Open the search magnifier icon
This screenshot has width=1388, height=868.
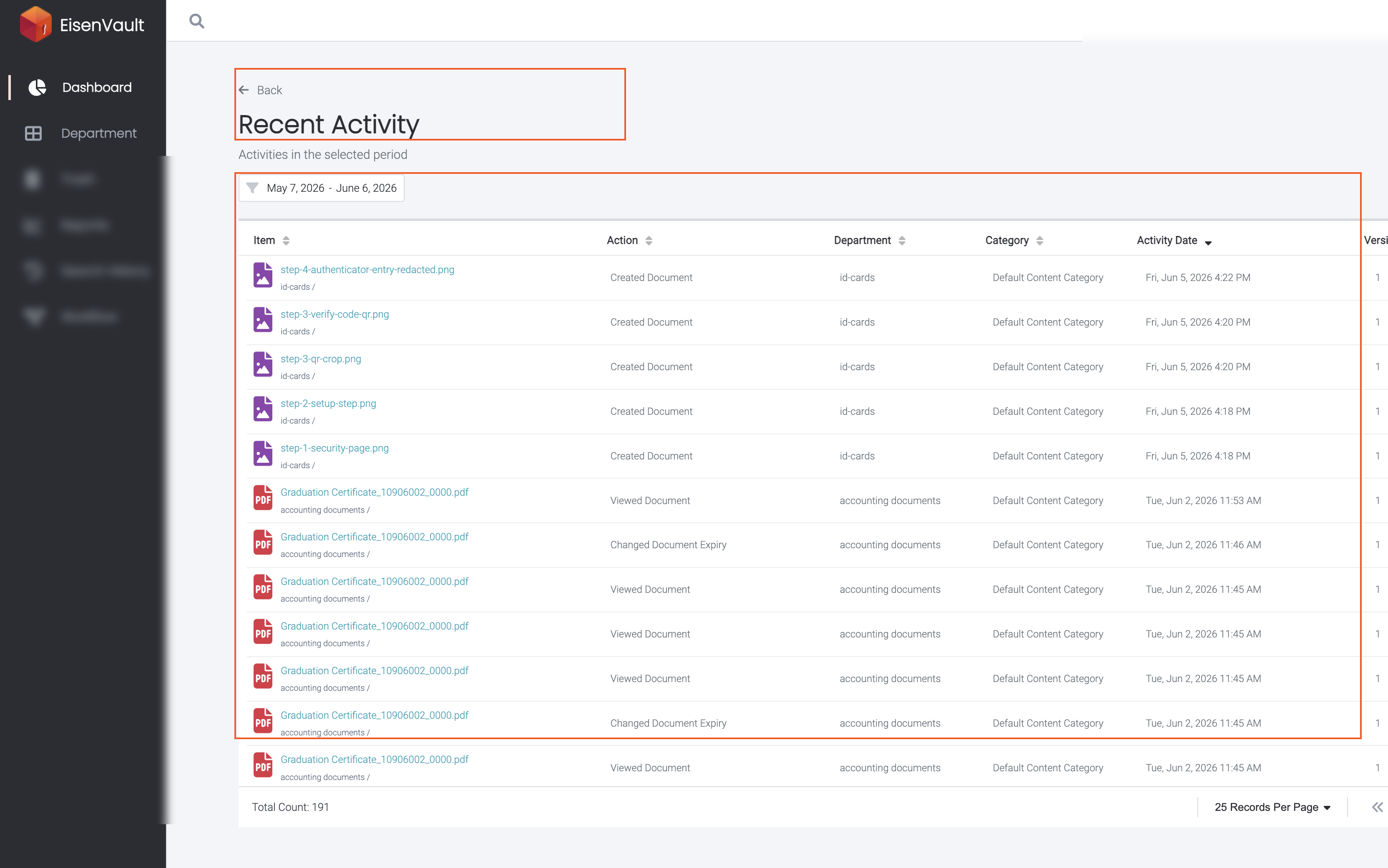(x=197, y=21)
